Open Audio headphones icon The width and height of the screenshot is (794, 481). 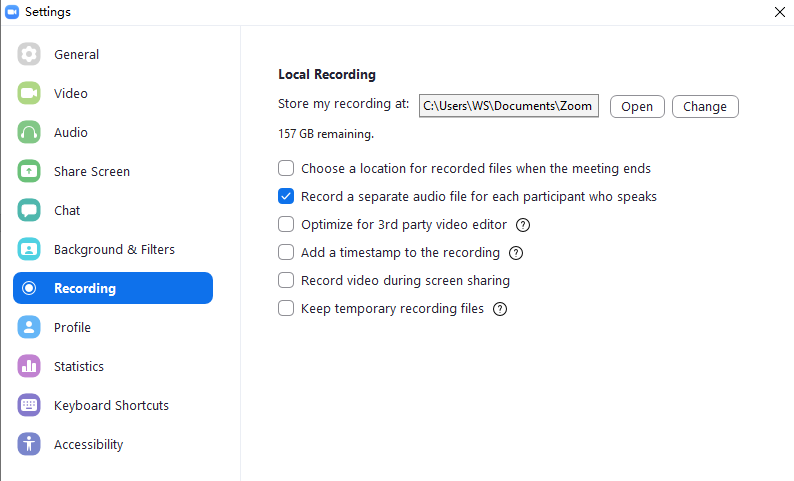click(x=29, y=132)
